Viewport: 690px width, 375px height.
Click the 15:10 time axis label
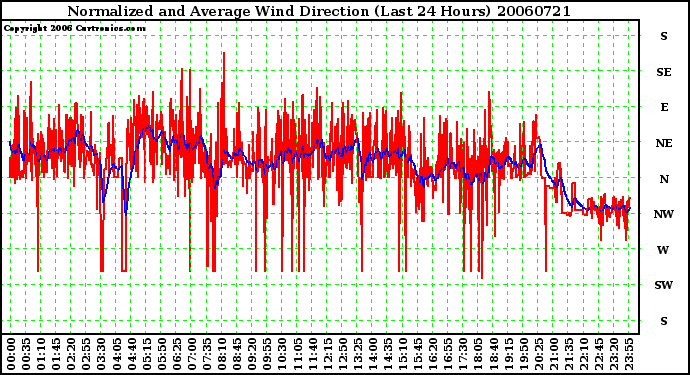point(403,354)
